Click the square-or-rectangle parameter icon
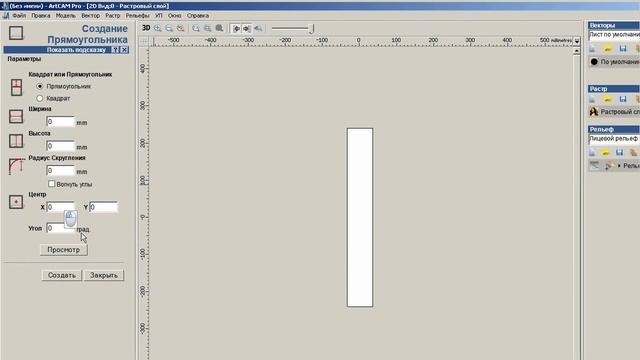Viewport: 640px width, 360px height. [16, 87]
